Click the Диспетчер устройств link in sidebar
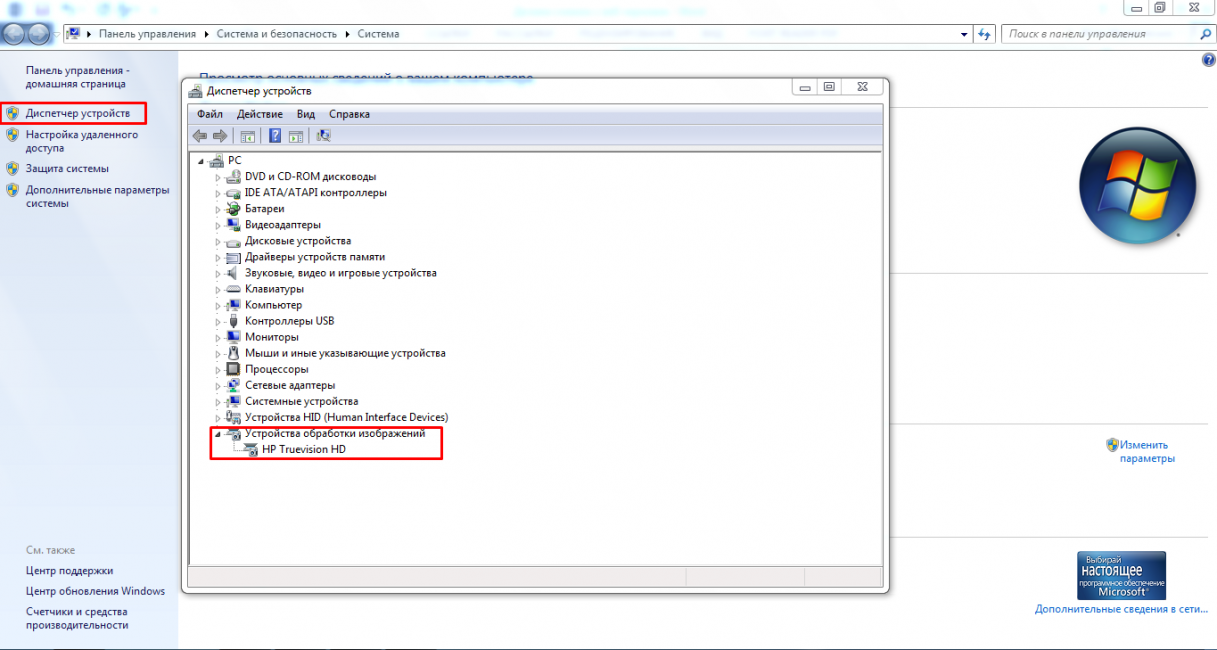Viewport: 1217px width, 650px height. (77, 113)
